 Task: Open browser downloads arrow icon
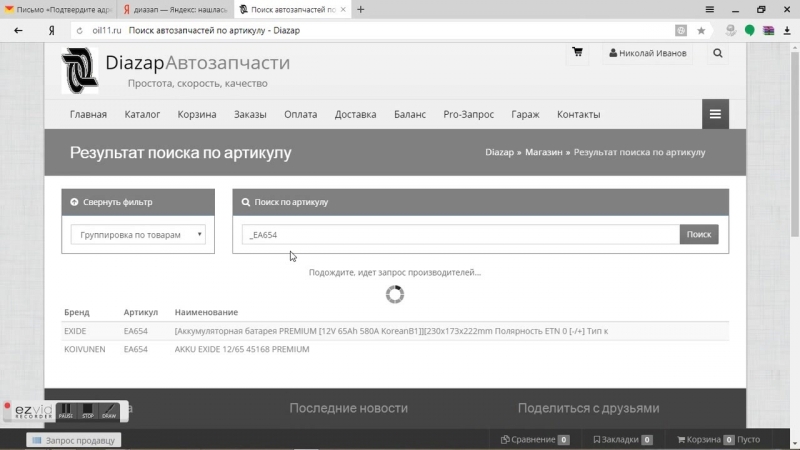click(x=787, y=31)
